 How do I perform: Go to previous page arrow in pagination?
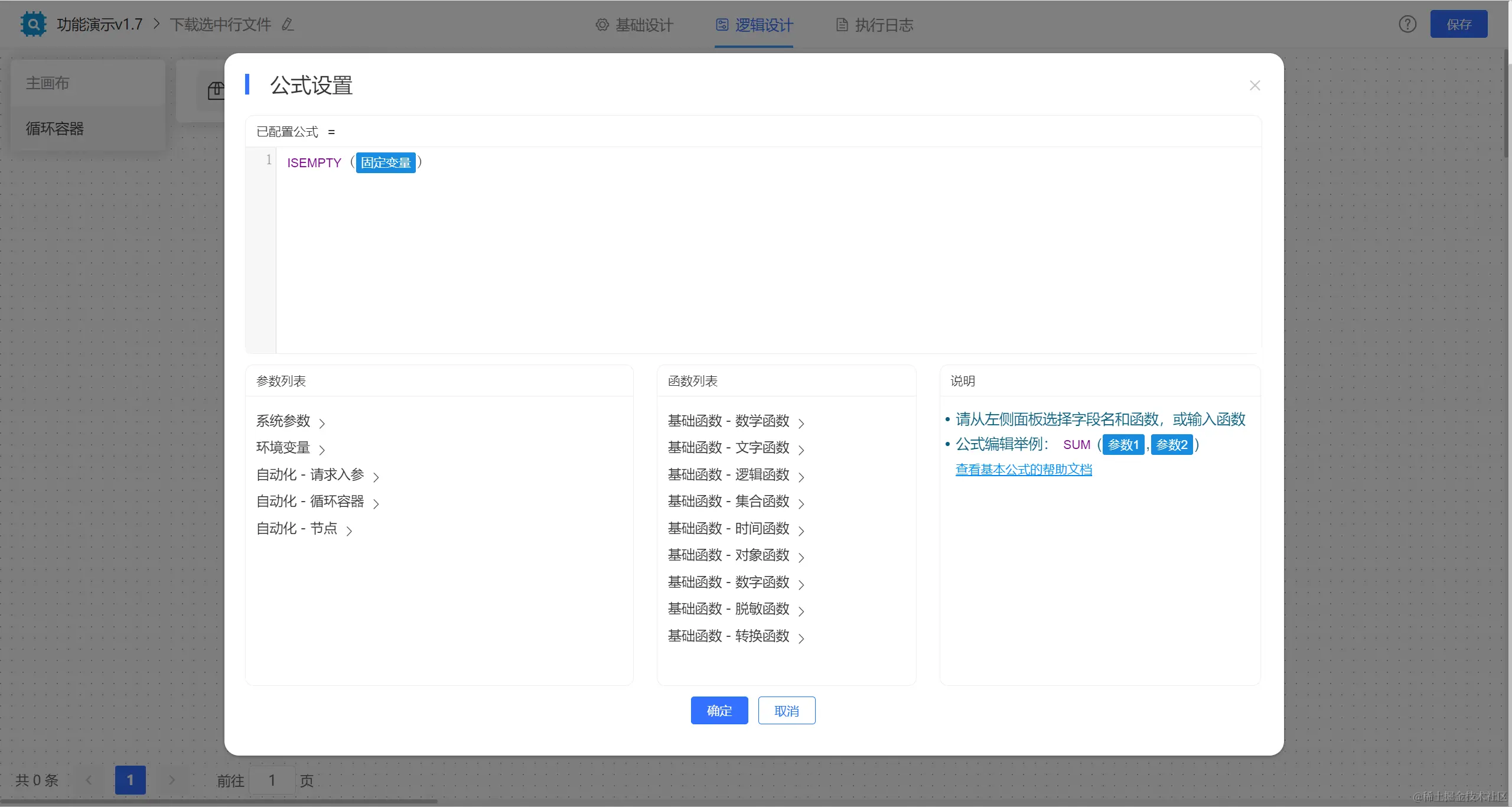pyautogui.click(x=89, y=780)
